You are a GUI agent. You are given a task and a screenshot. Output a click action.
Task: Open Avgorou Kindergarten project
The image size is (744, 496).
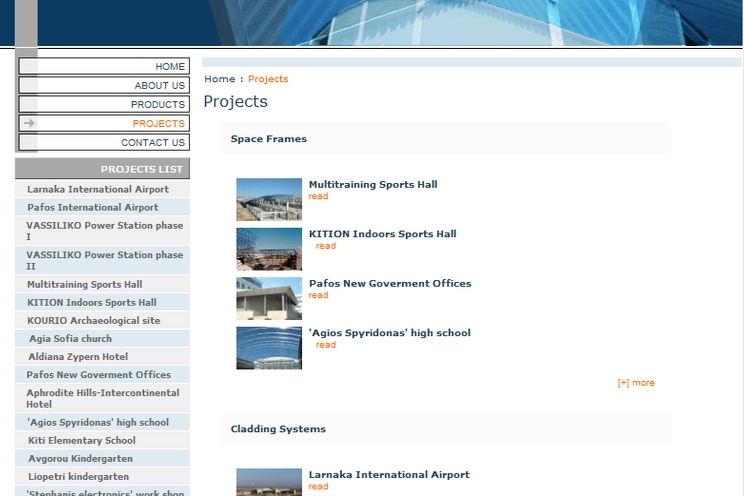(102, 458)
